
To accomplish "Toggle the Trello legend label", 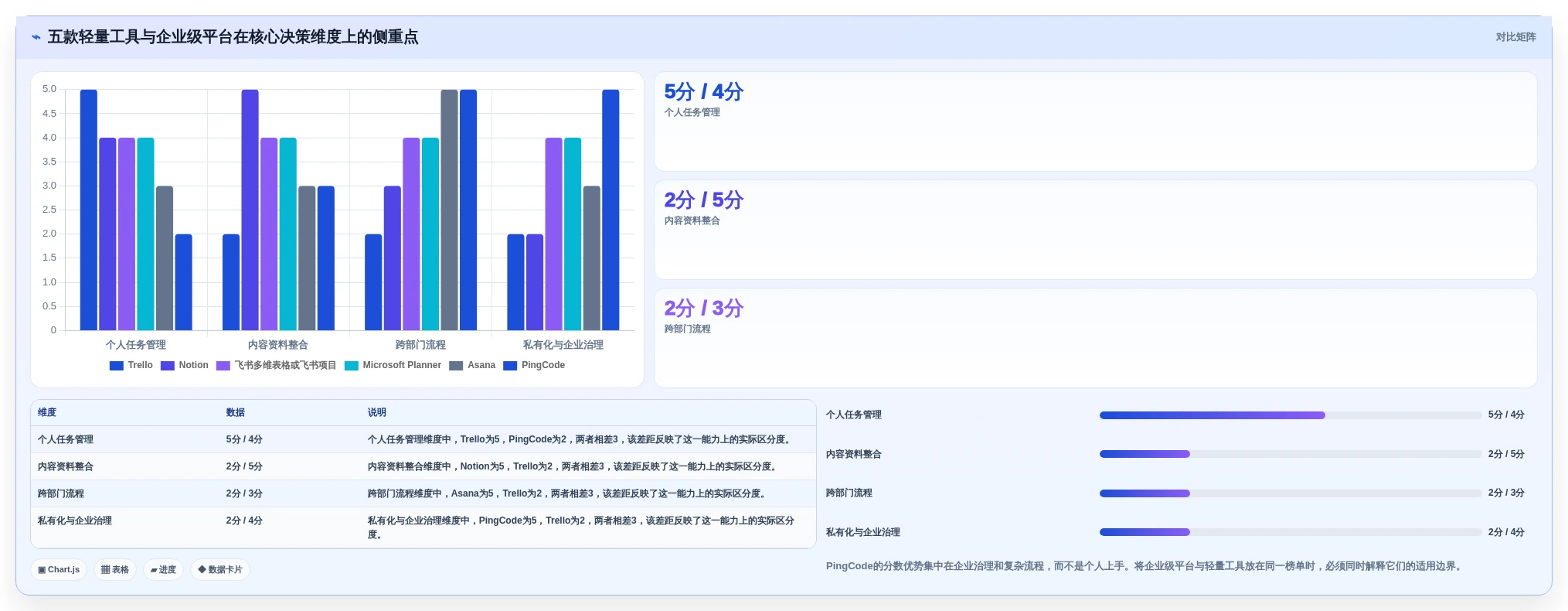I will click(141, 366).
